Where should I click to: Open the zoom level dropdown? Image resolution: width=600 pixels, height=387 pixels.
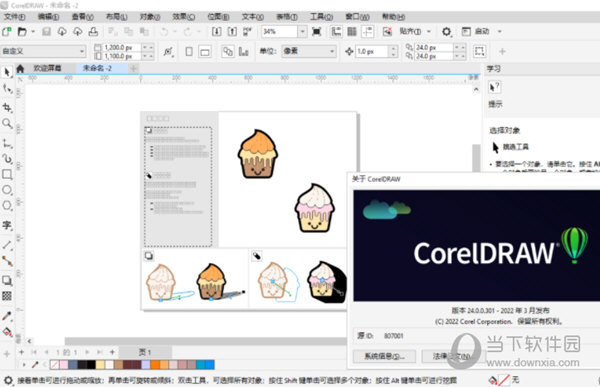coord(302,31)
